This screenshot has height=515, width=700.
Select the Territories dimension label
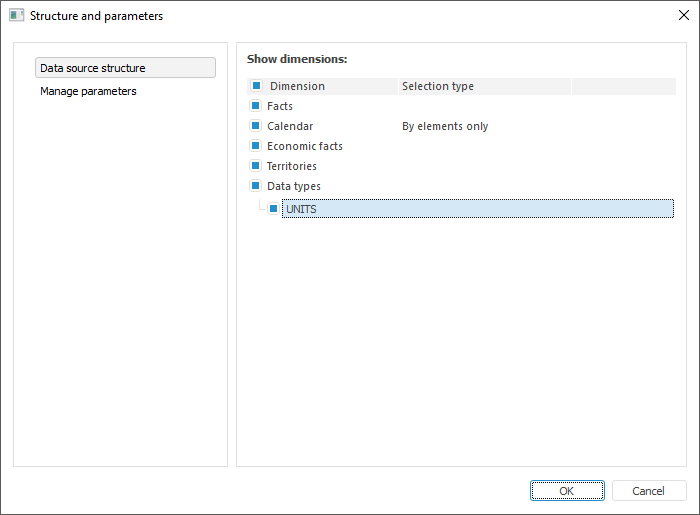click(x=292, y=166)
